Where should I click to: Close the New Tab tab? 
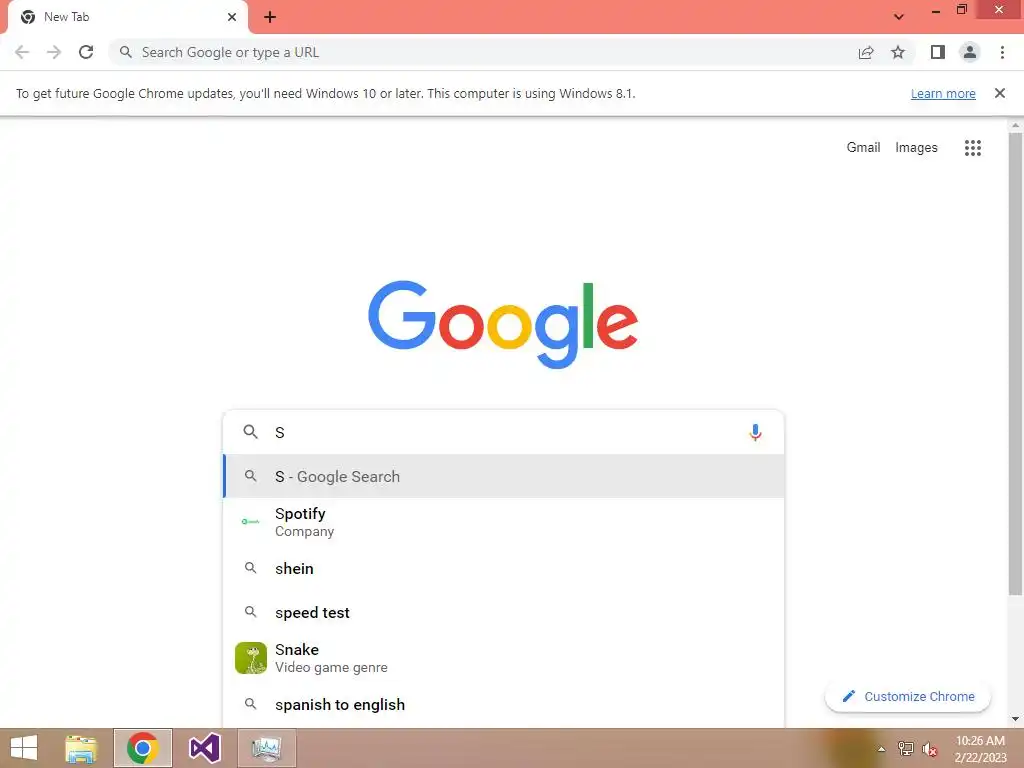point(232,17)
